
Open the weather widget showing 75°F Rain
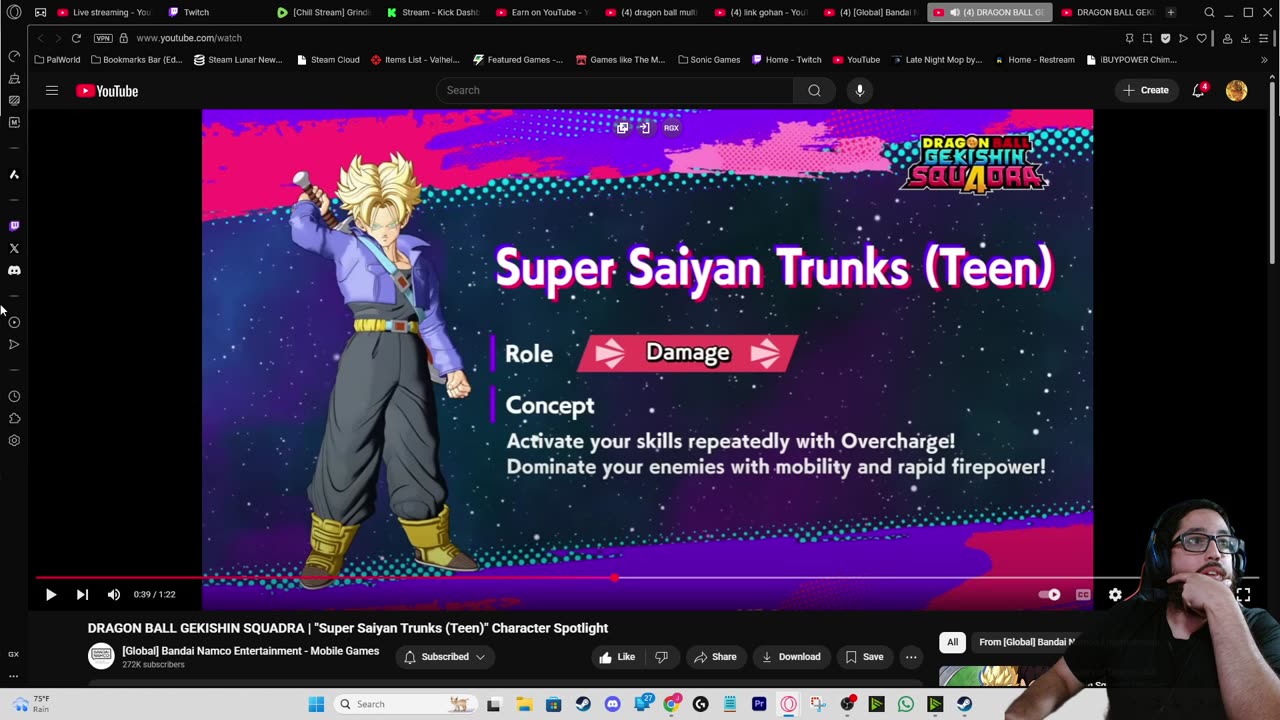coord(29,704)
